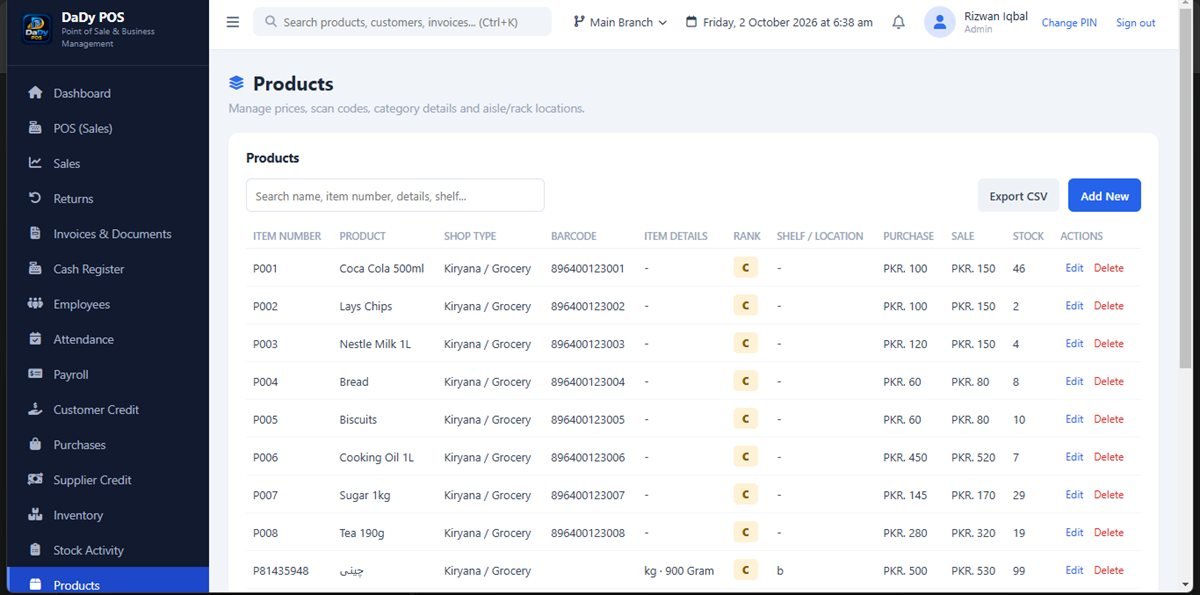Click the branch icon beside Main Branch
Viewport: 1200px width, 595px height.
click(579, 22)
